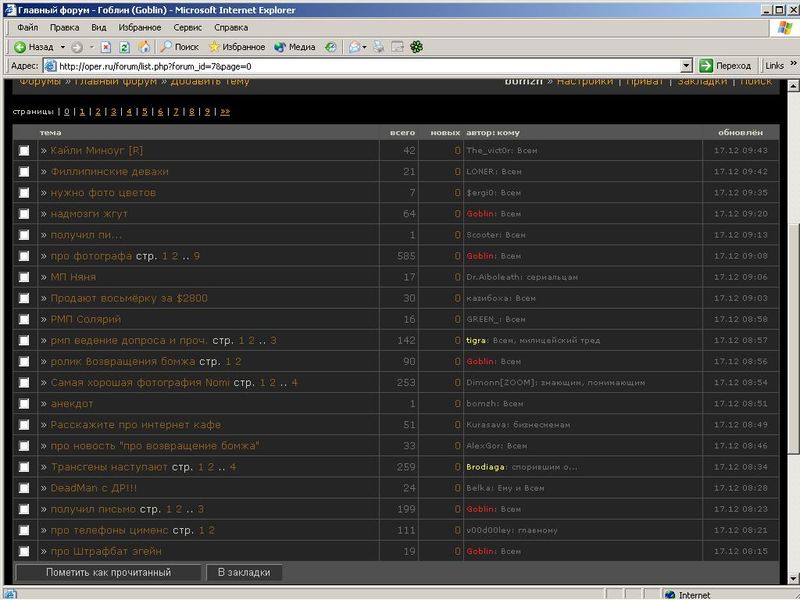The height and width of the screenshot is (600, 800).
Task: Open the Назад back history dropdown arrow
Action: tap(62, 47)
